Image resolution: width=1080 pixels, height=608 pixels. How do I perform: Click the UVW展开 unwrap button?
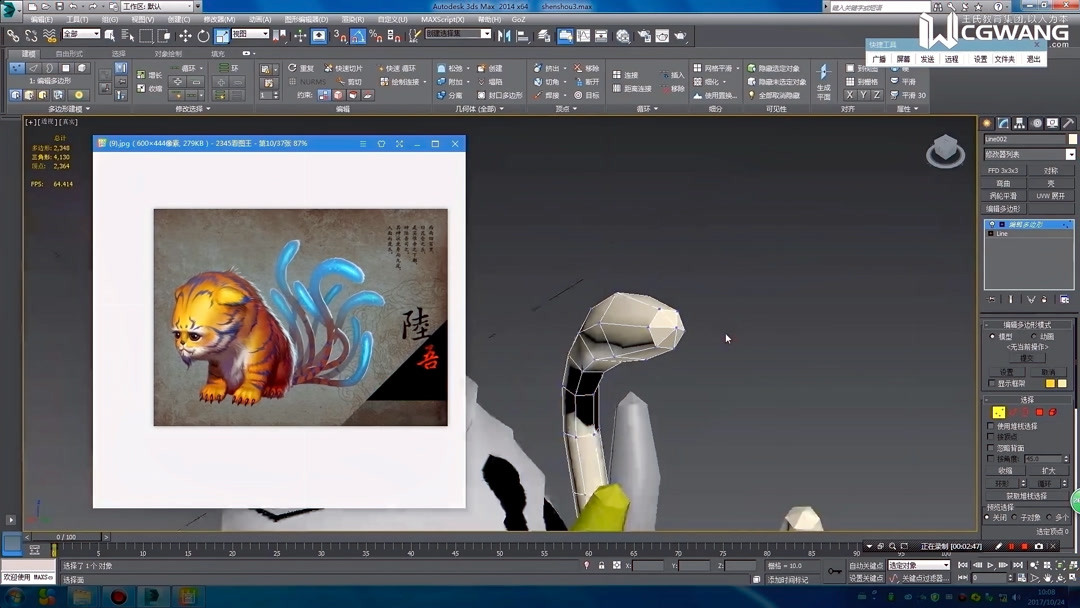click(x=1051, y=195)
